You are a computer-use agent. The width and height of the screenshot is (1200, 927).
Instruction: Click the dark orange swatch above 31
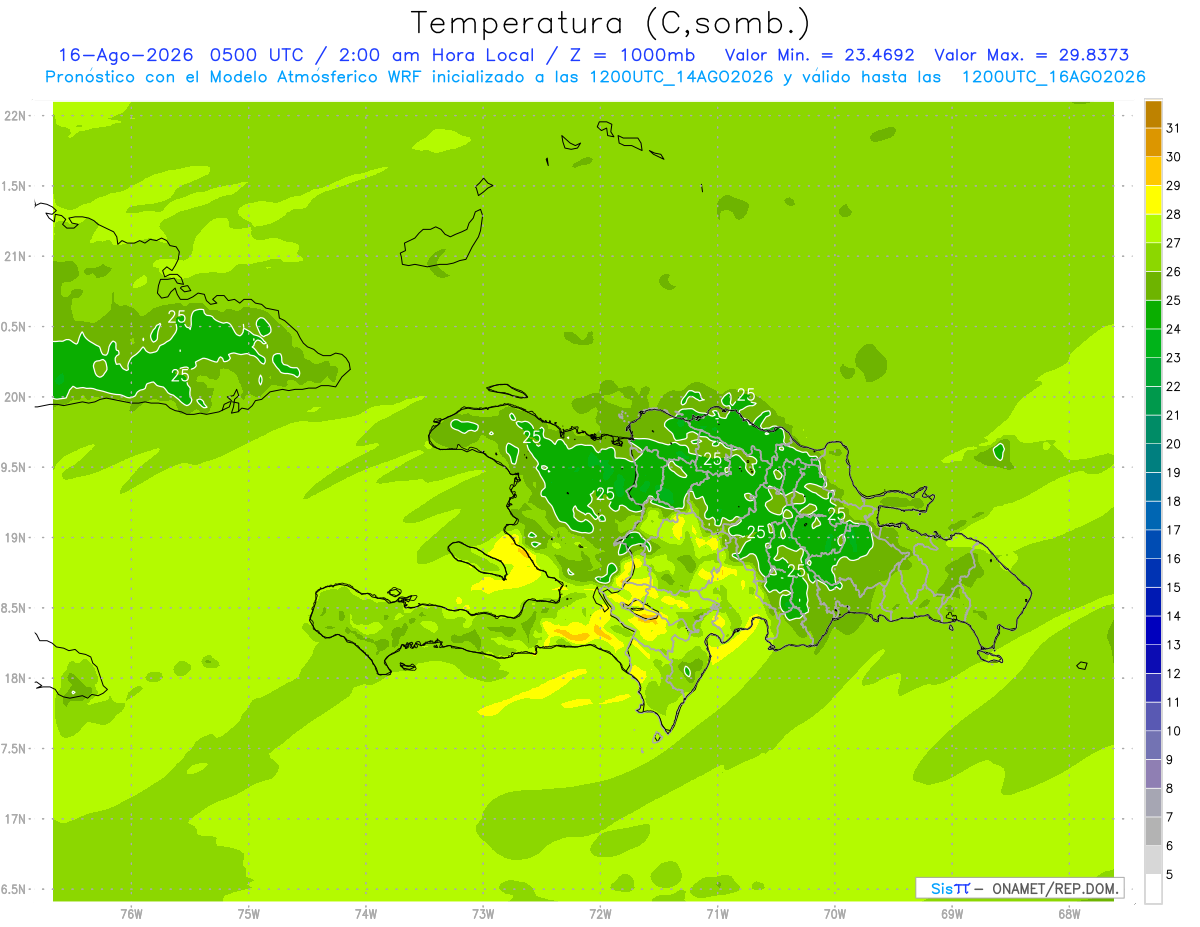pos(1153,114)
